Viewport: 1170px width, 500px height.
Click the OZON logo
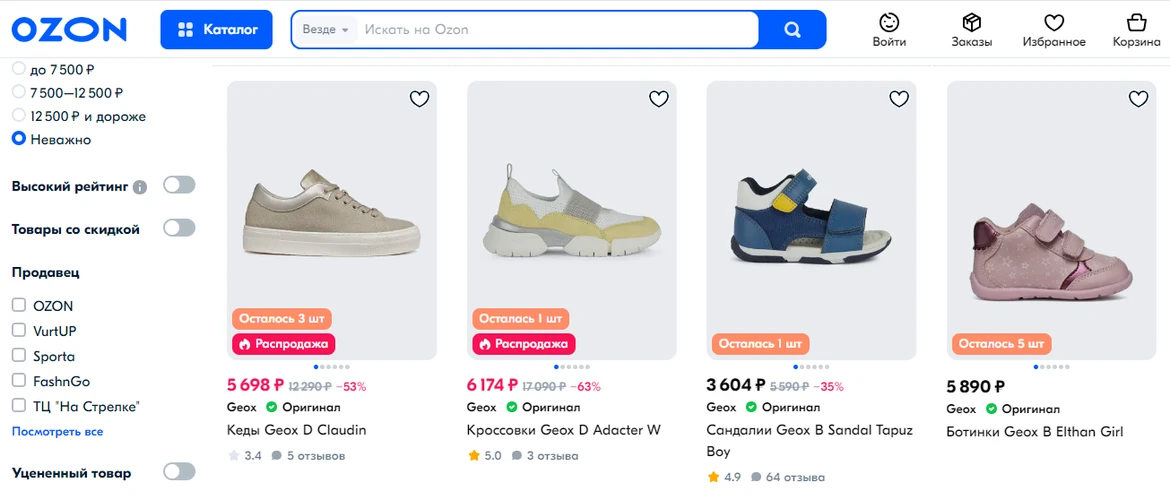click(69, 29)
